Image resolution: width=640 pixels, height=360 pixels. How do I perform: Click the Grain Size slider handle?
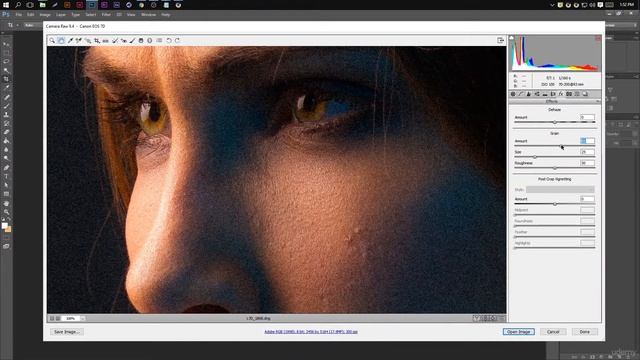point(535,157)
